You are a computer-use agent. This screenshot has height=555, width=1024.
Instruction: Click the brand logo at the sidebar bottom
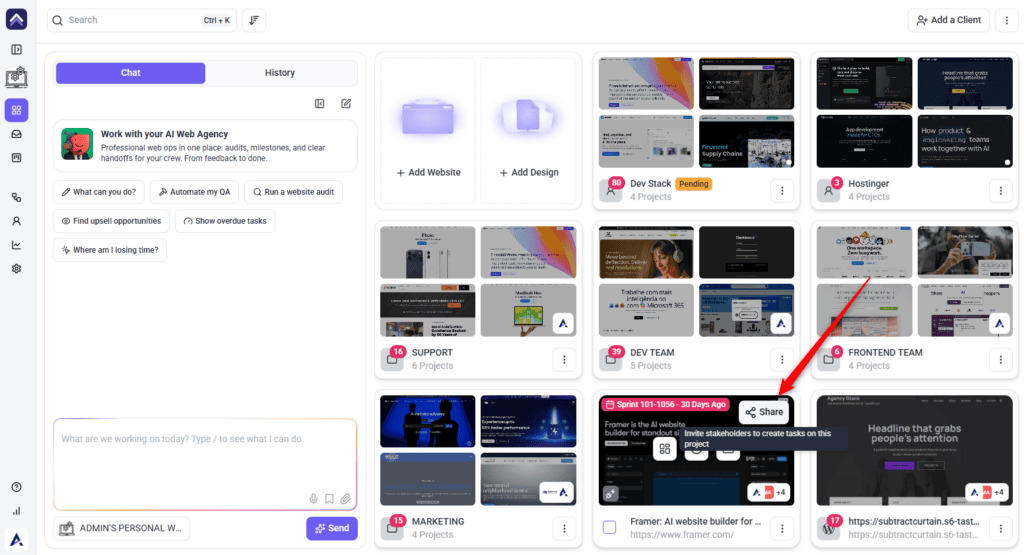point(16,539)
